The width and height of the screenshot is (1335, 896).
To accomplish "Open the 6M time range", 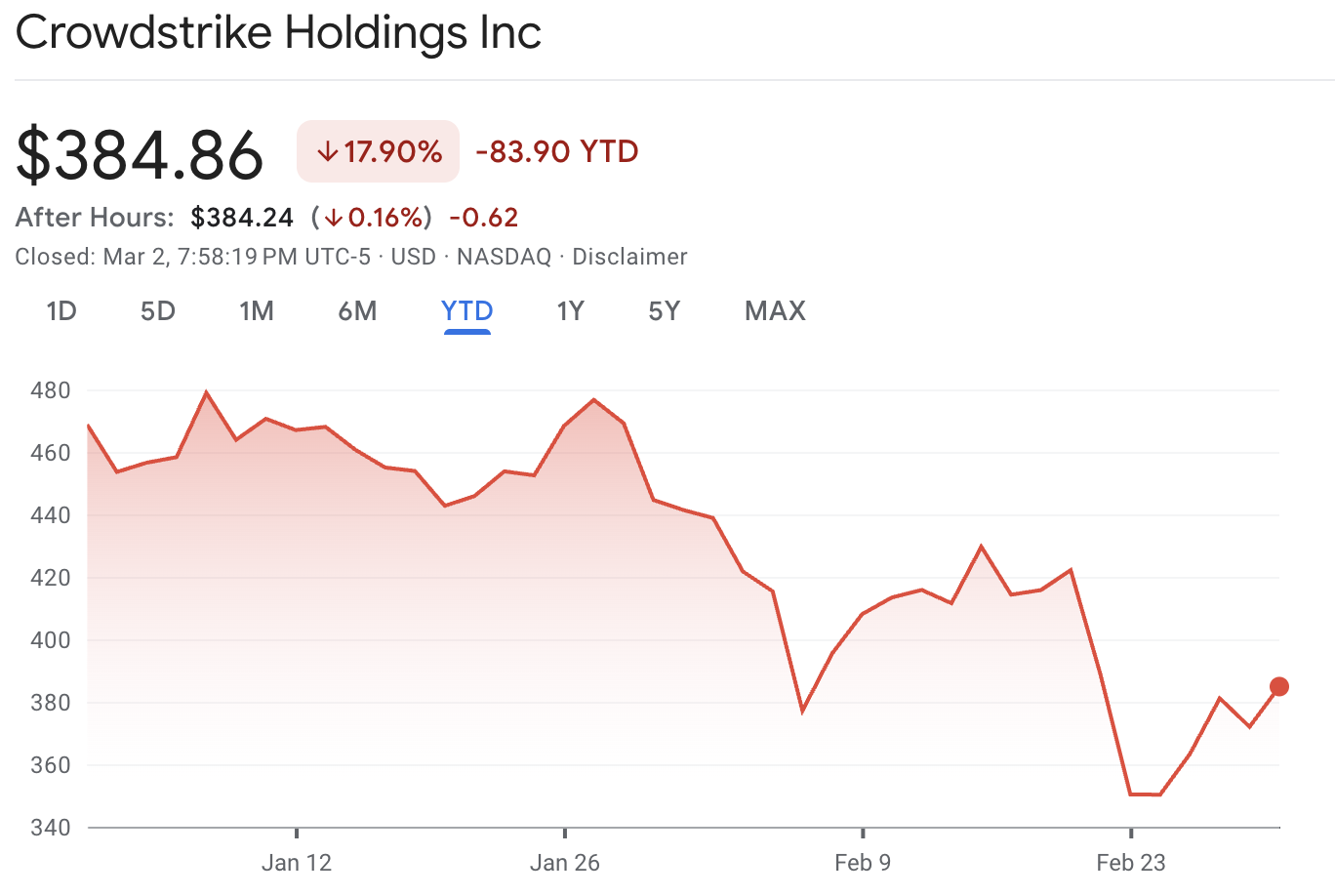I will (x=357, y=310).
